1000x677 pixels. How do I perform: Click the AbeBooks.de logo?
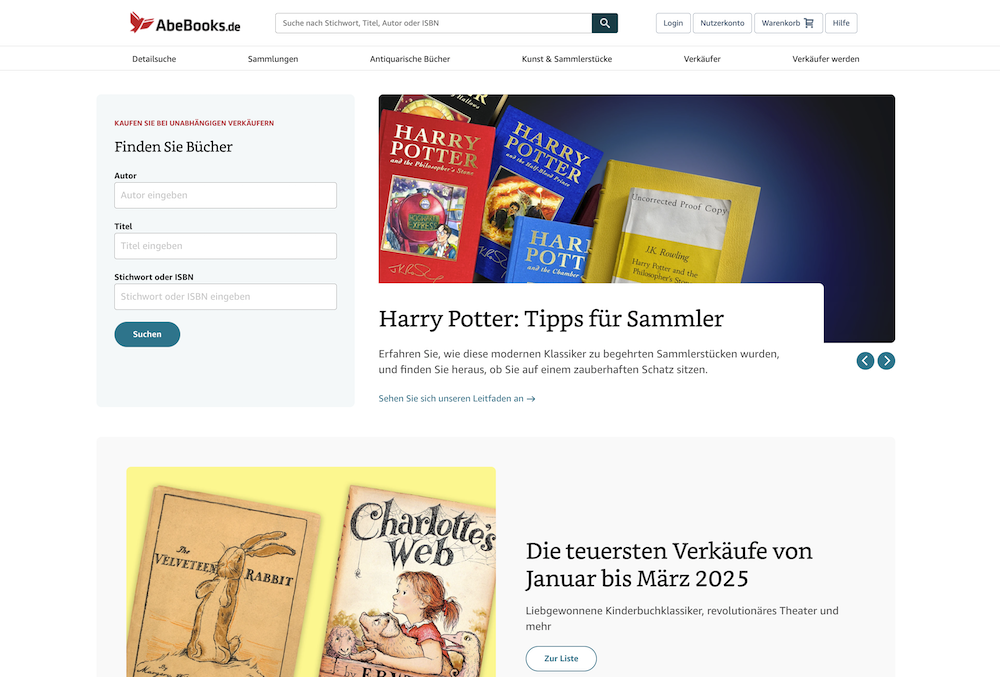click(x=185, y=23)
